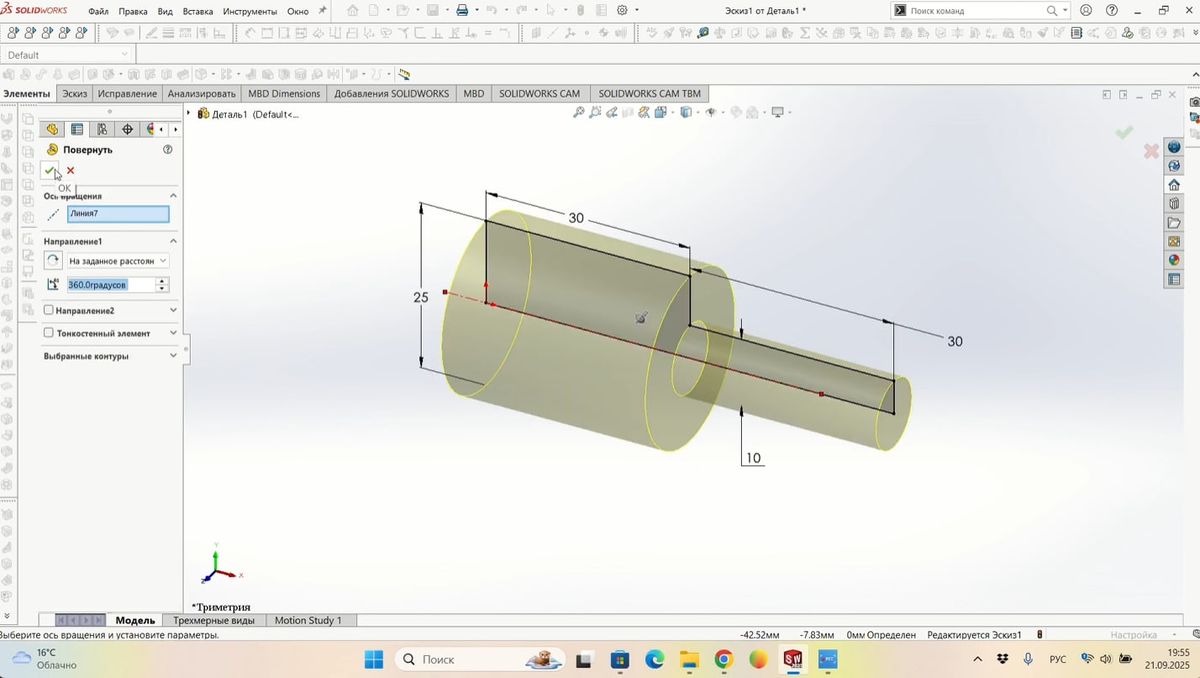Open the Appearances color ball in right task pane
1200x678 pixels.
[x=1174, y=260]
